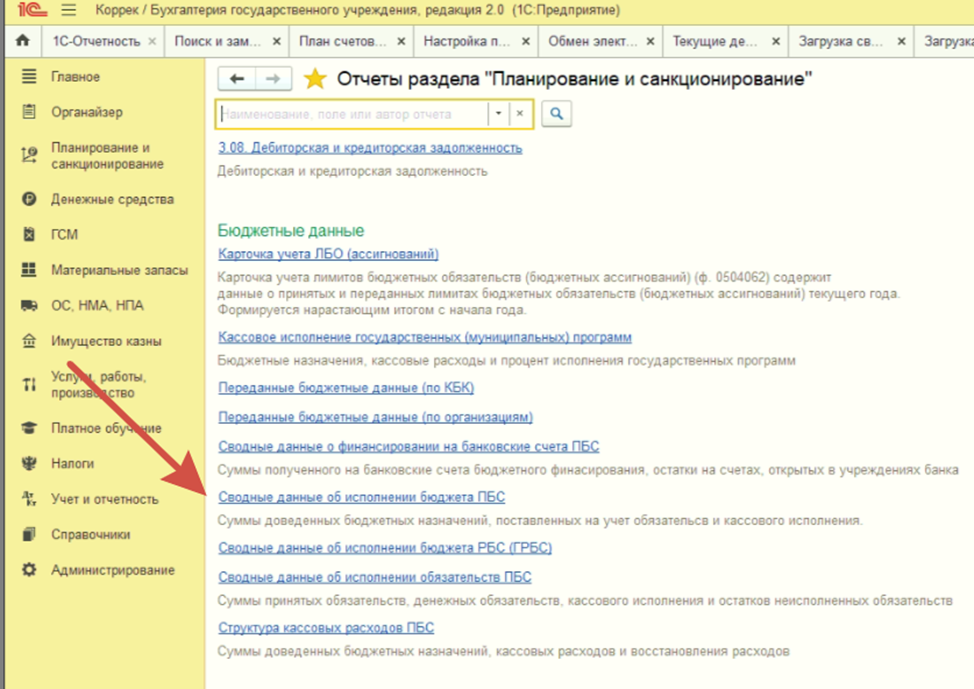This screenshot has width=974, height=689.
Task: Click the Главное section icon
Action: click(x=29, y=76)
